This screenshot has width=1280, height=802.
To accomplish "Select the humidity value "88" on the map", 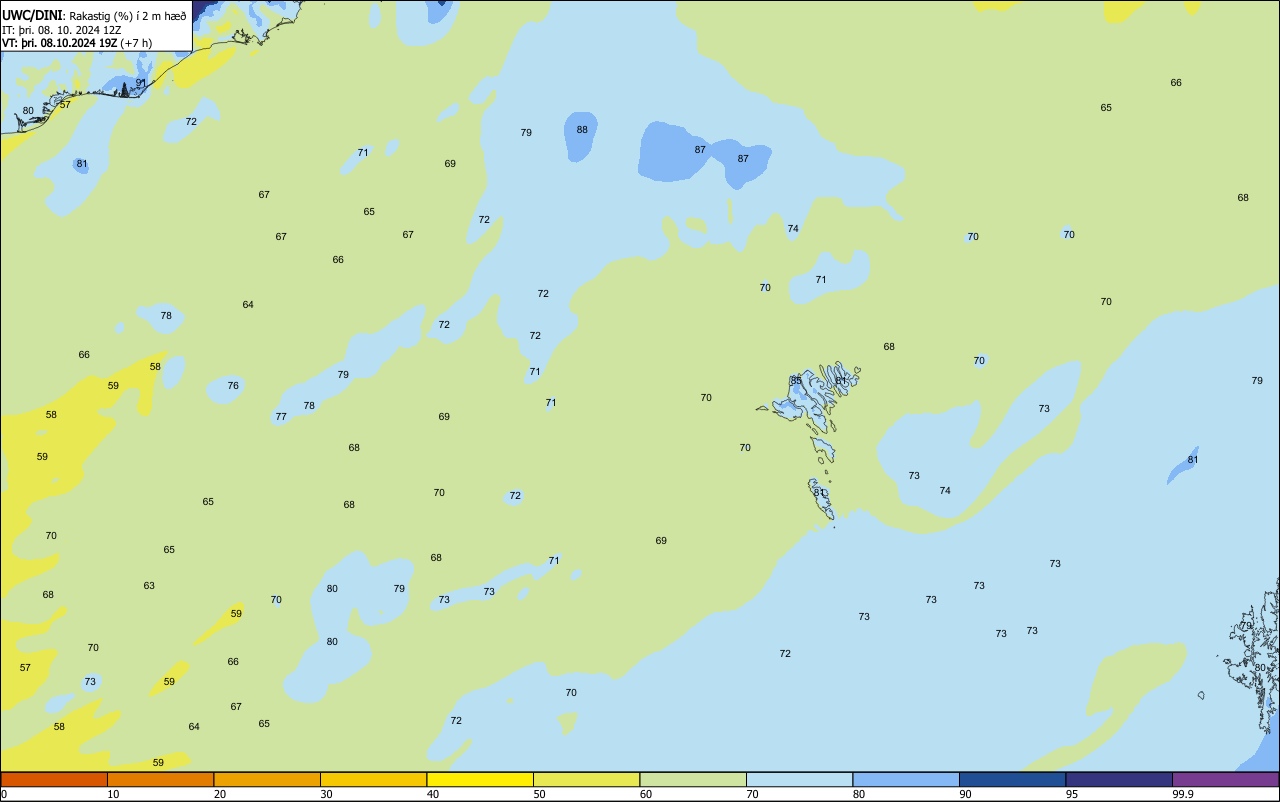I will pos(582,130).
